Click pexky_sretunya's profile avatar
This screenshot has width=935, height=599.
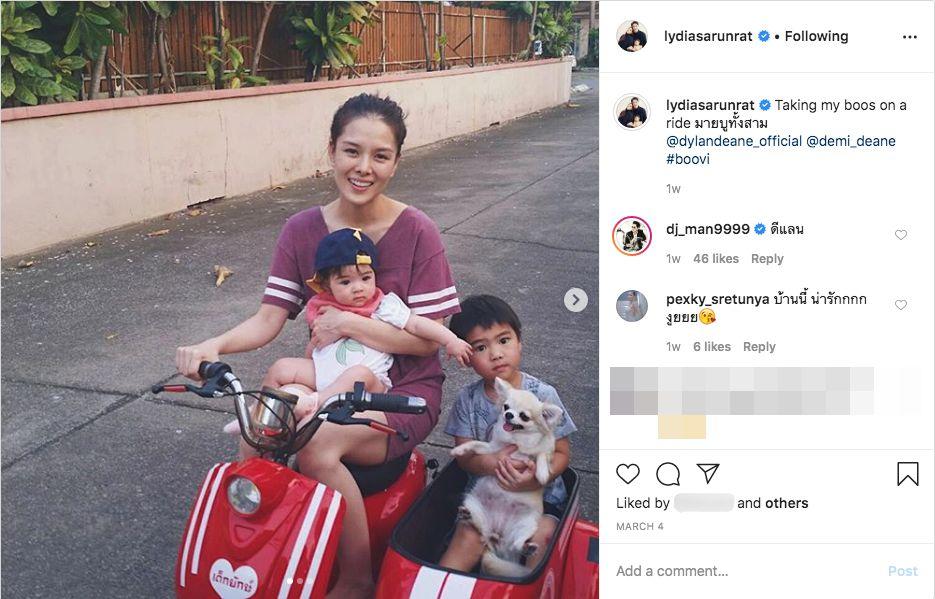point(632,306)
